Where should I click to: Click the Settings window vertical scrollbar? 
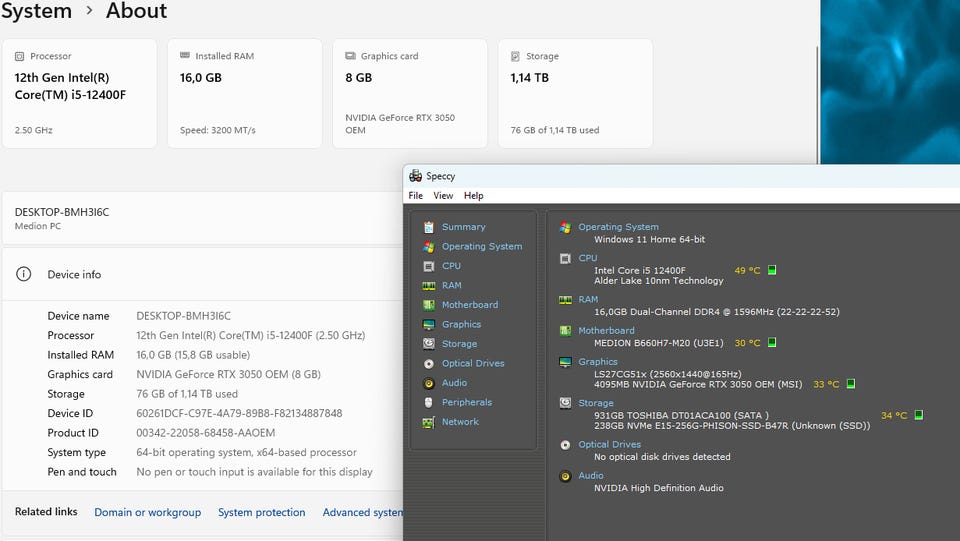(x=817, y=104)
